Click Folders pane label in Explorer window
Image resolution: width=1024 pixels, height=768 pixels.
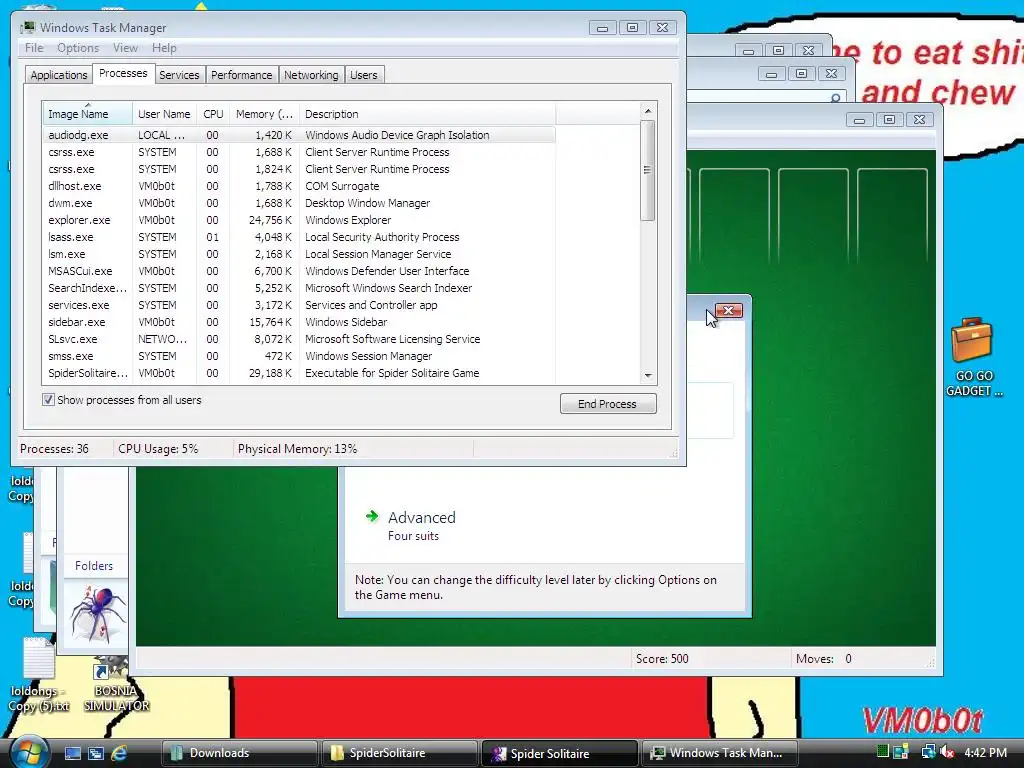pyautogui.click(x=93, y=566)
